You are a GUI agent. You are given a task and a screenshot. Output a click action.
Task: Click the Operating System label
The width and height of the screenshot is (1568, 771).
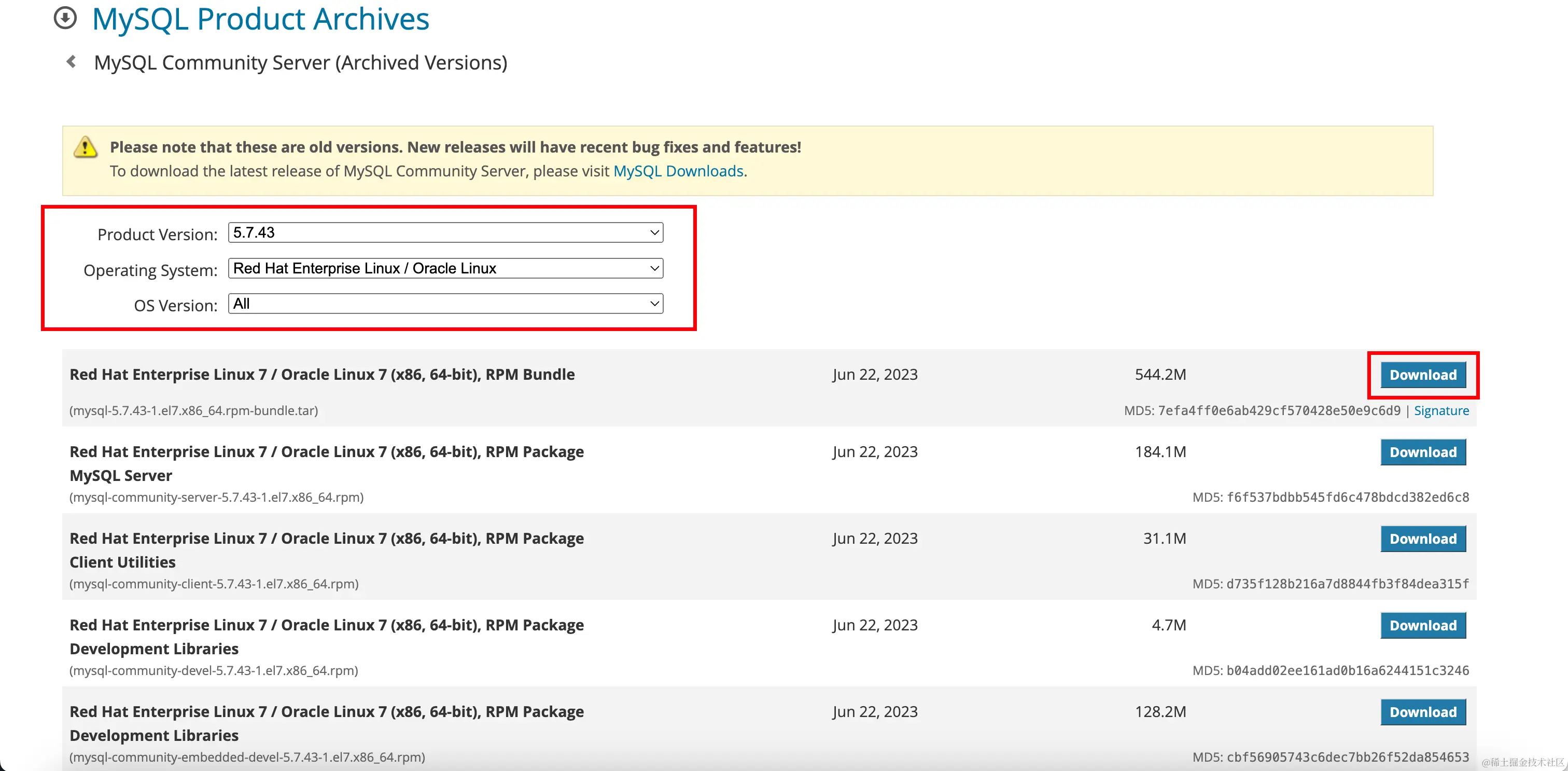[150, 270]
